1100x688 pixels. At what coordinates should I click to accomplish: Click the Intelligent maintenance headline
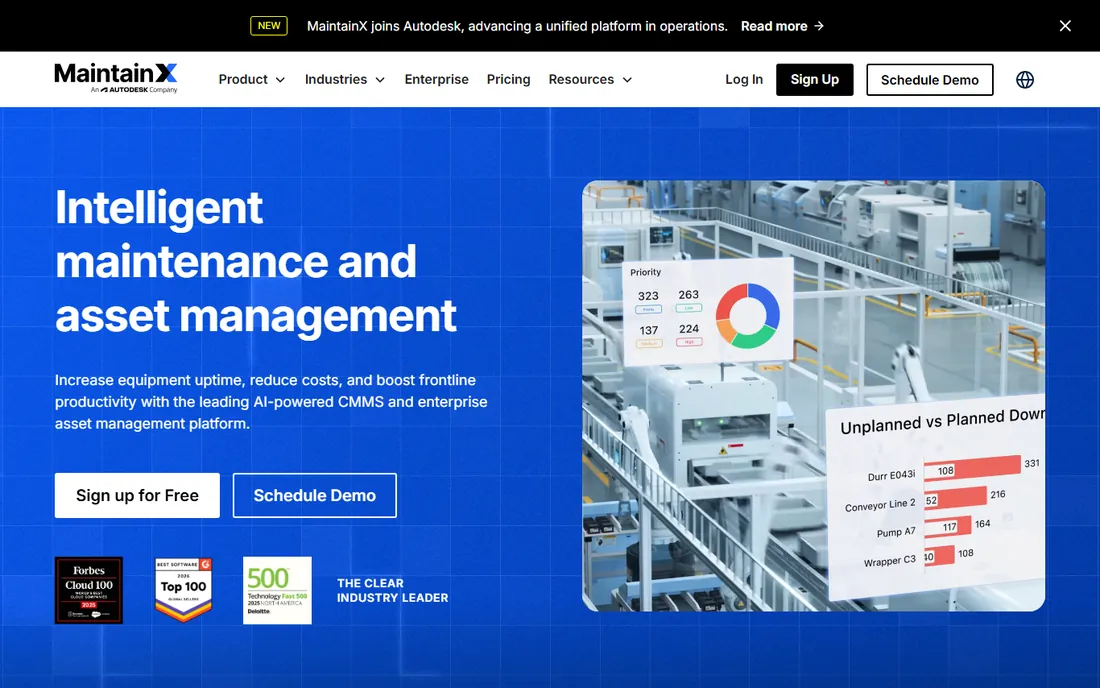click(255, 261)
